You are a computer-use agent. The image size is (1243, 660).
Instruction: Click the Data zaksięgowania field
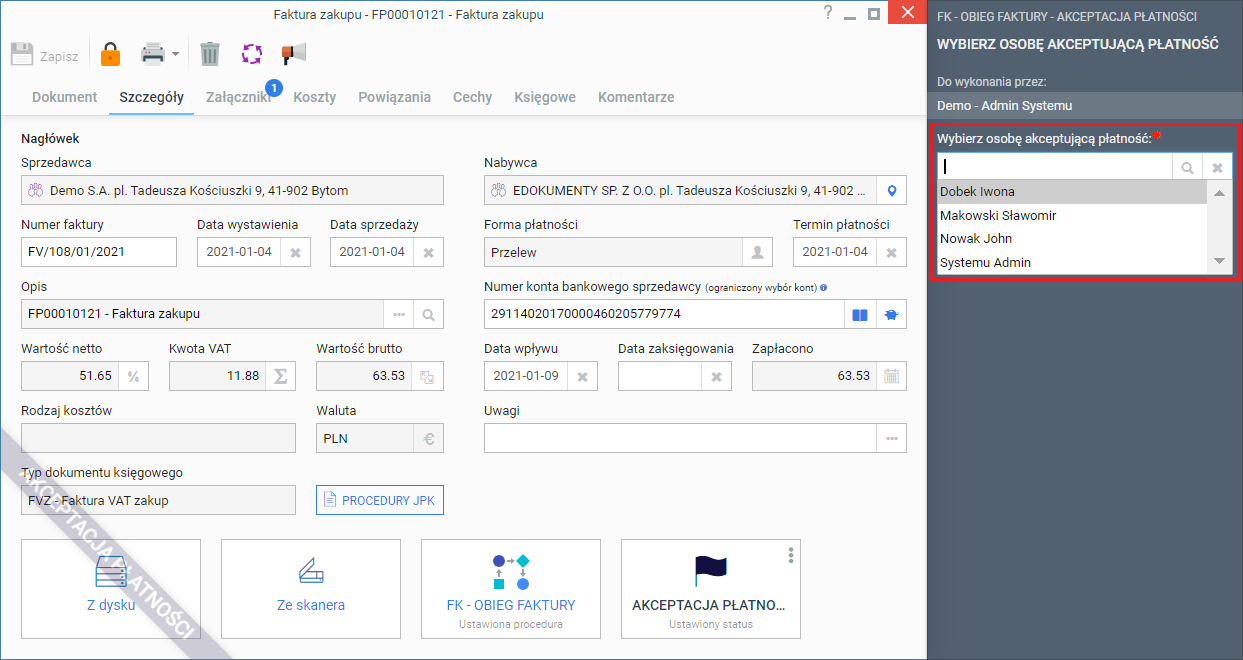[x=660, y=376]
